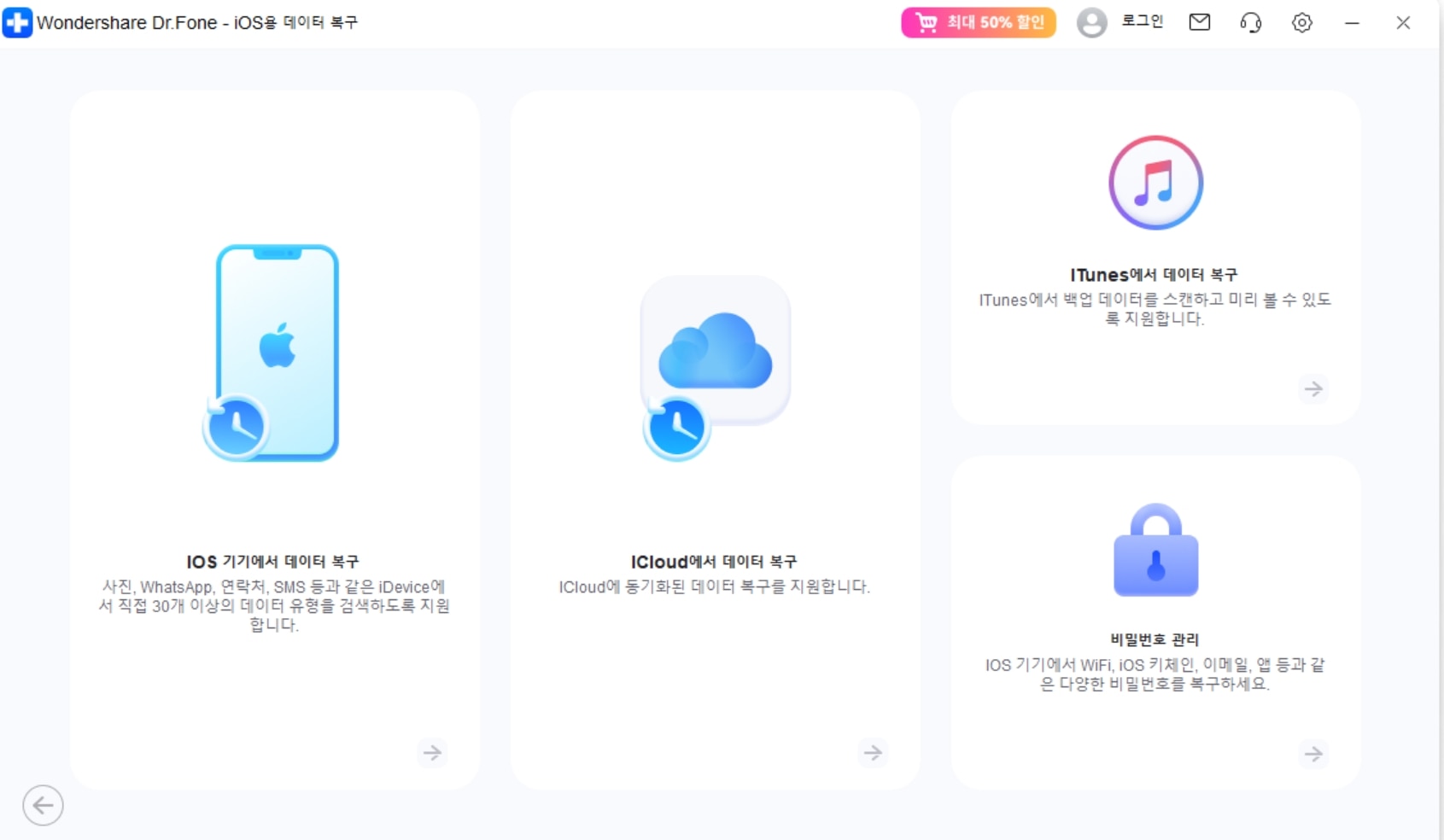The image size is (1444, 840).
Task: Click the blue padlock password icon
Action: click(1155, 550)
